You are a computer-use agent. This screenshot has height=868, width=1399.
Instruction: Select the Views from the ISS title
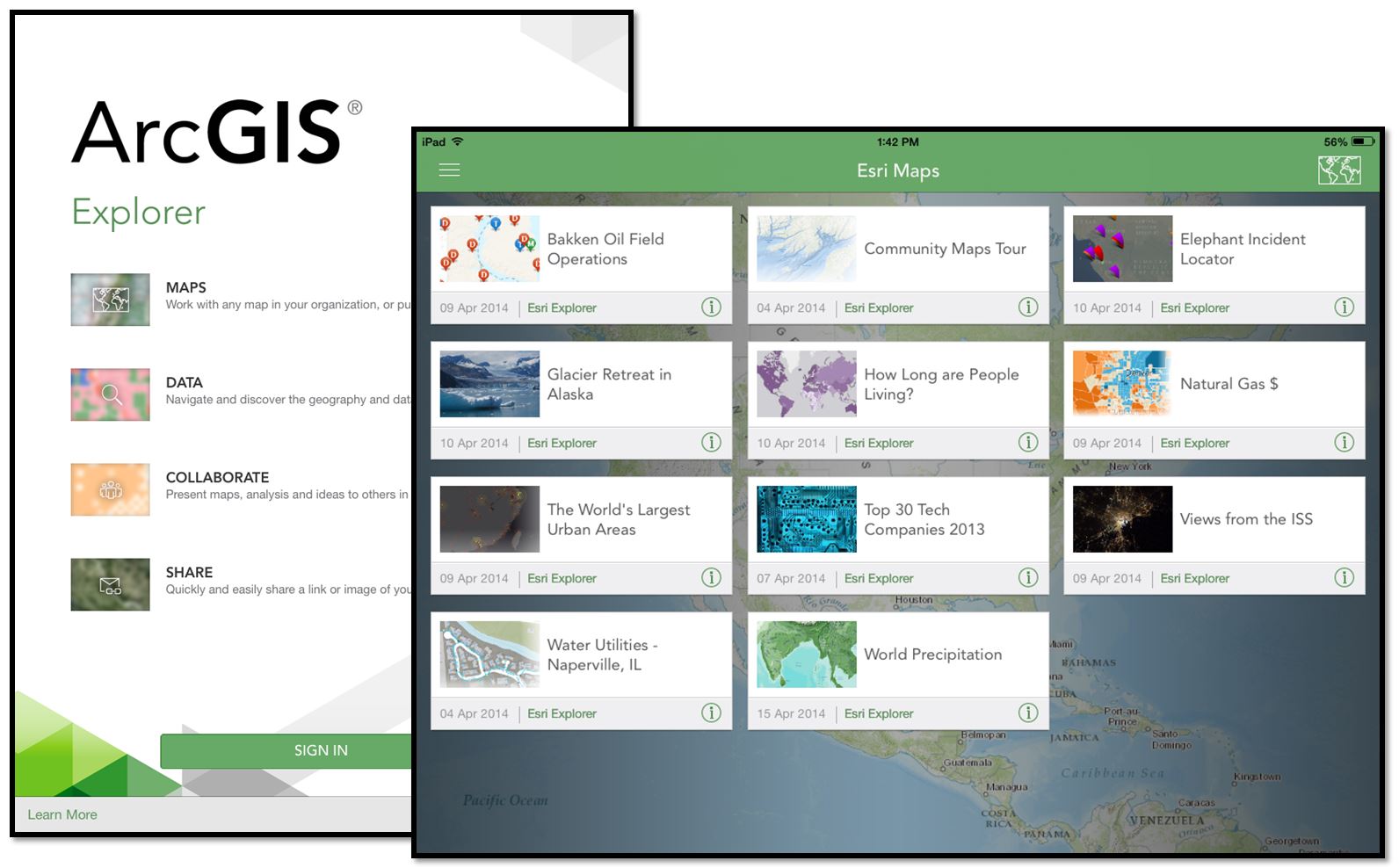(x=1246, y=519)
